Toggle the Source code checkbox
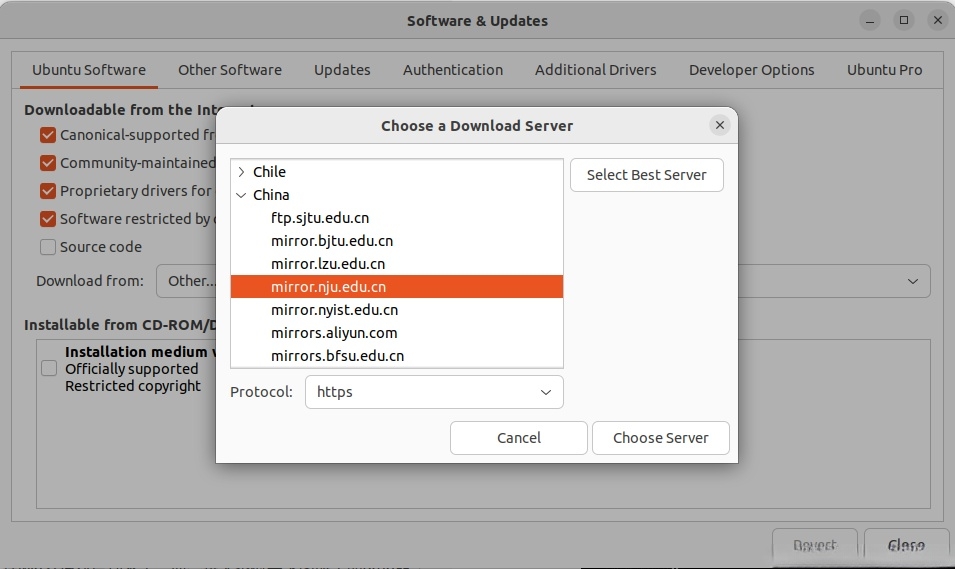The image size is (955, 569). [48, 247]
